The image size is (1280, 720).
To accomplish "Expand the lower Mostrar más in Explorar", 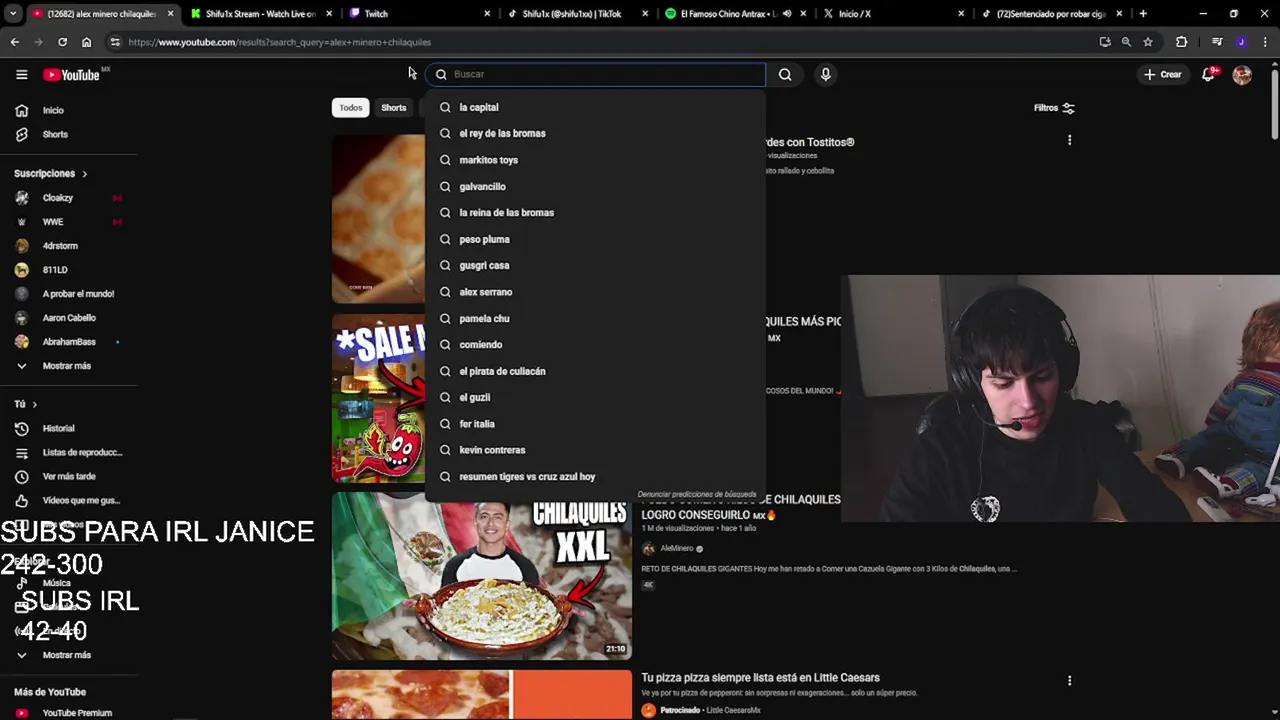I will (67, 655).
